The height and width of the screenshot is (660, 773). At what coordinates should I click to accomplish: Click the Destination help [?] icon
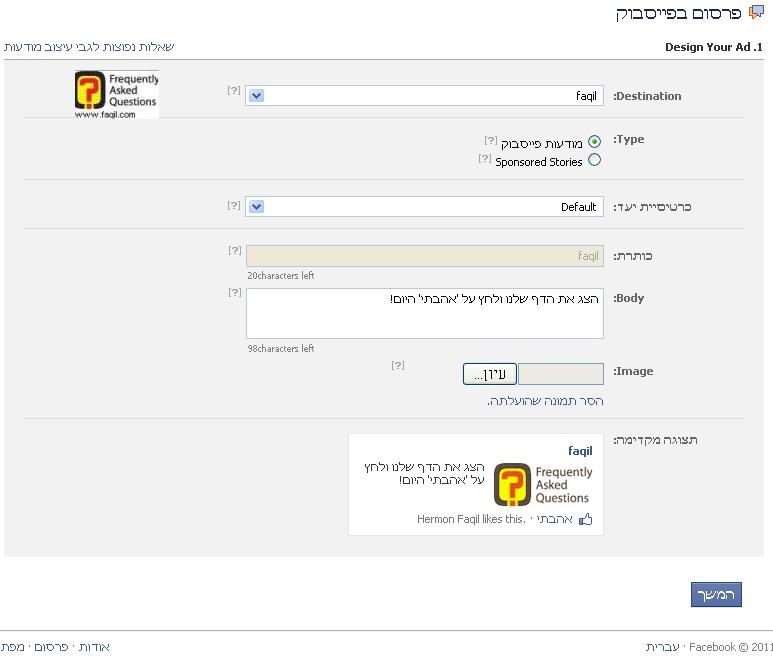234,90
